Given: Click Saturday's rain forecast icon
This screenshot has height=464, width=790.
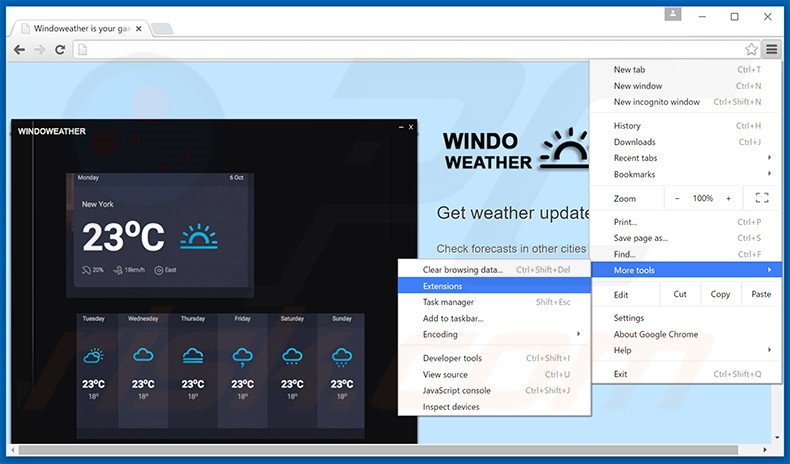Looking at the screenshot, I should coord(292,356).
